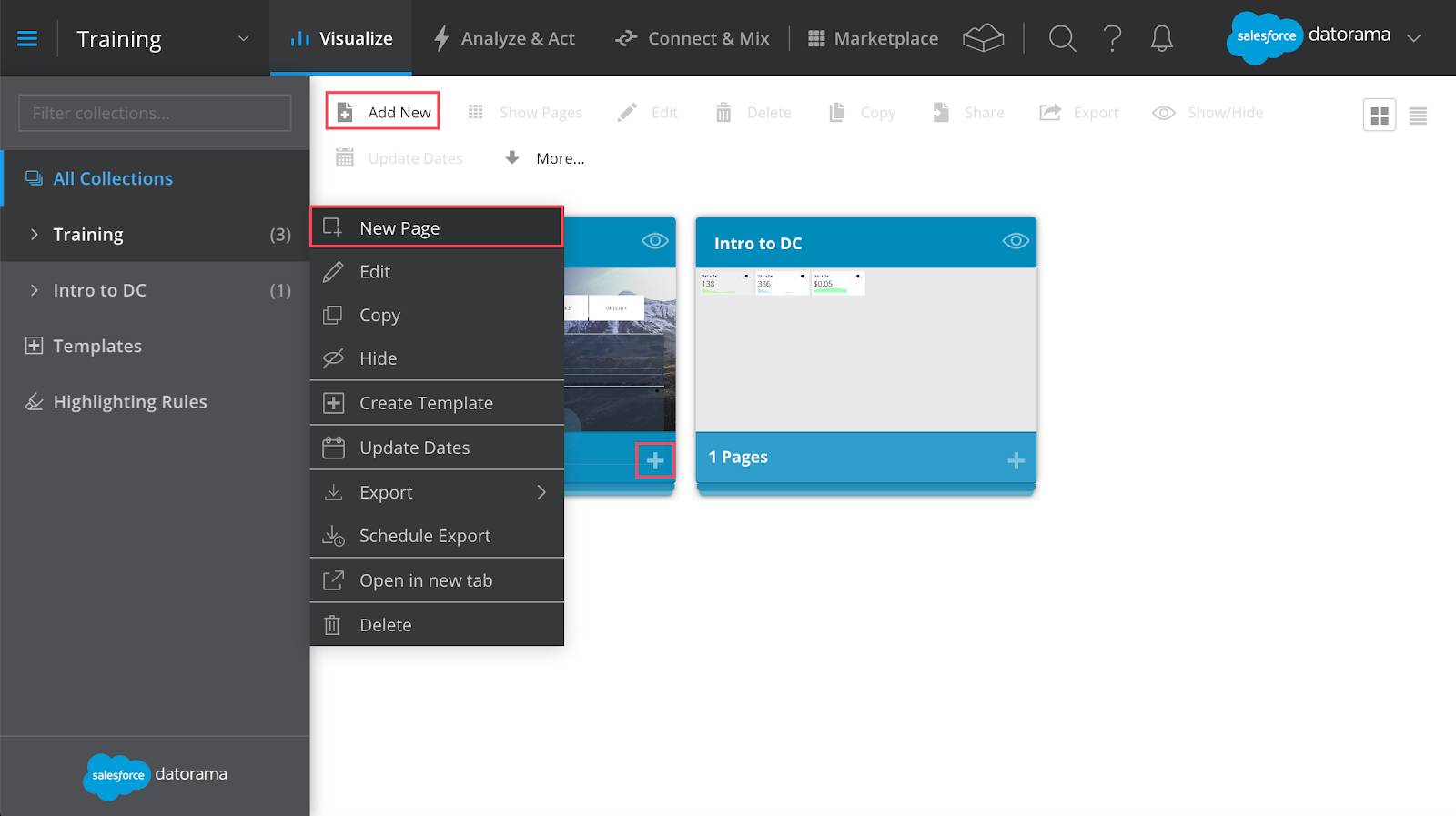Select Delete in context menu

click(x=437, y=625)
